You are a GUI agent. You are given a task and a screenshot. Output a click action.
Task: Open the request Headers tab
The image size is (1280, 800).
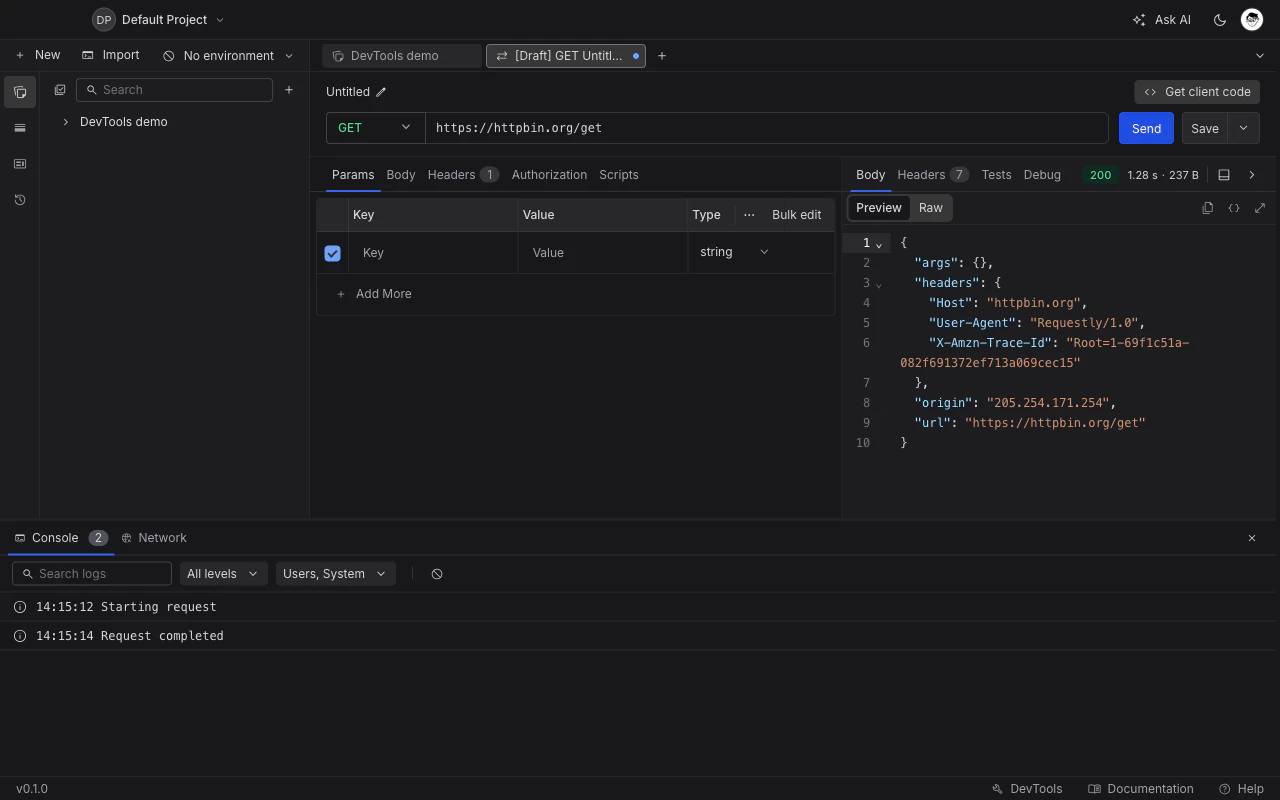coord(463,175)
